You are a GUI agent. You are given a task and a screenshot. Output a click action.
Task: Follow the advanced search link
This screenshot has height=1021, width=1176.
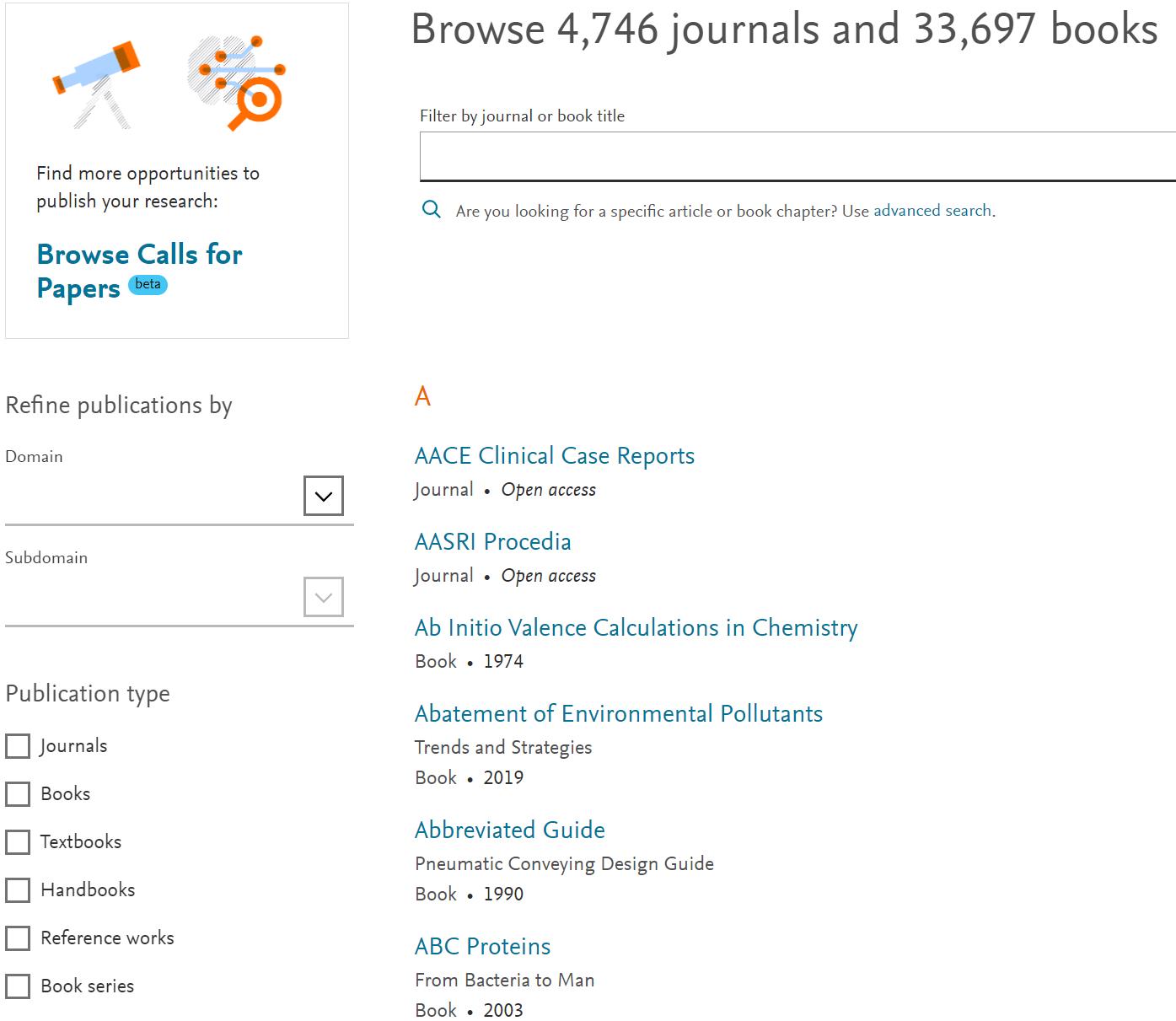[932, 211]
